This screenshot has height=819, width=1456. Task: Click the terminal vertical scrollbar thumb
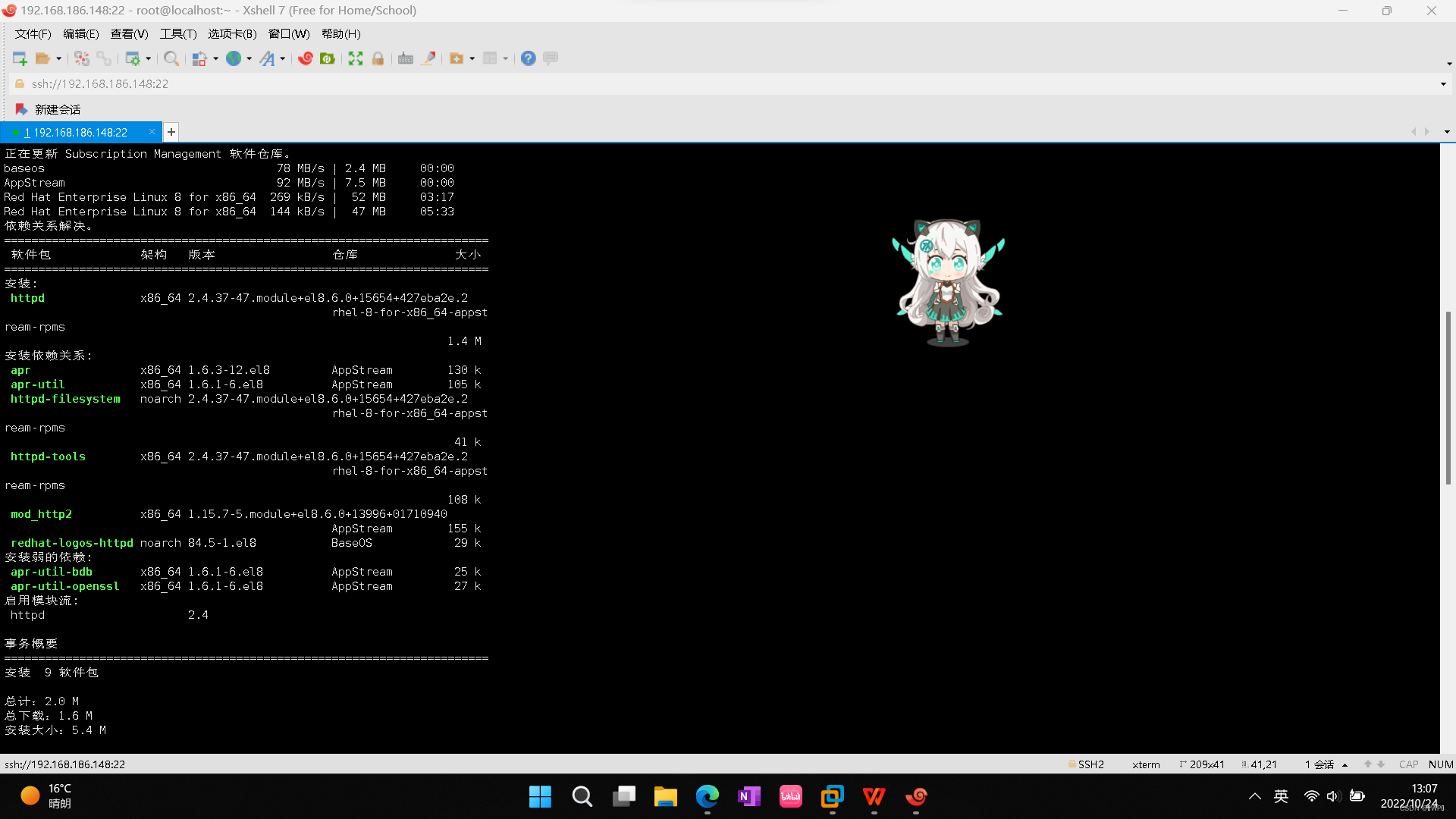tap(1448, 397)
